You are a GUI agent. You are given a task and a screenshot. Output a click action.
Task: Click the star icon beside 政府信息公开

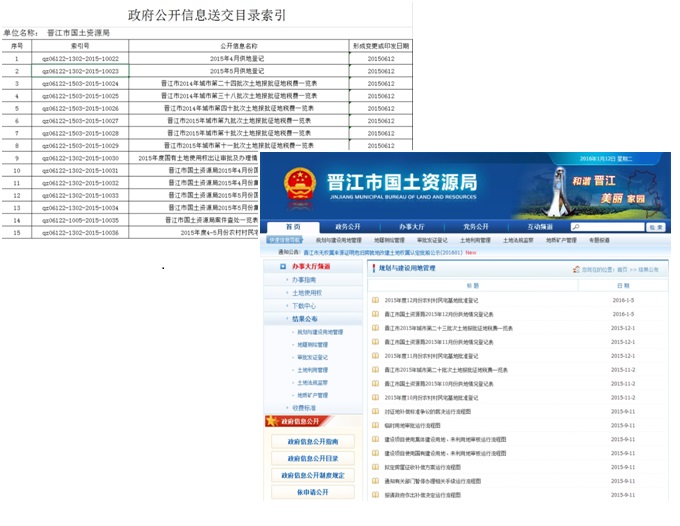(x=271, y=420)
